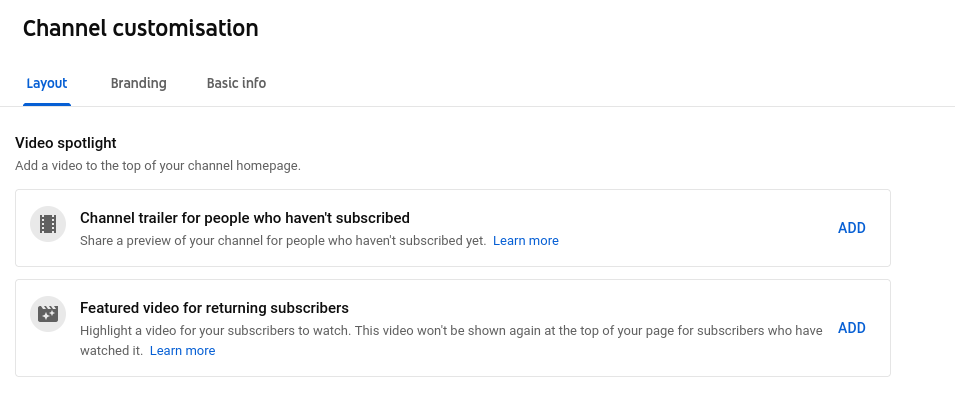This screenshot has height=398, width=955.
Task: Open Learn more about channel trailers
Action: [x=526, y=241]
